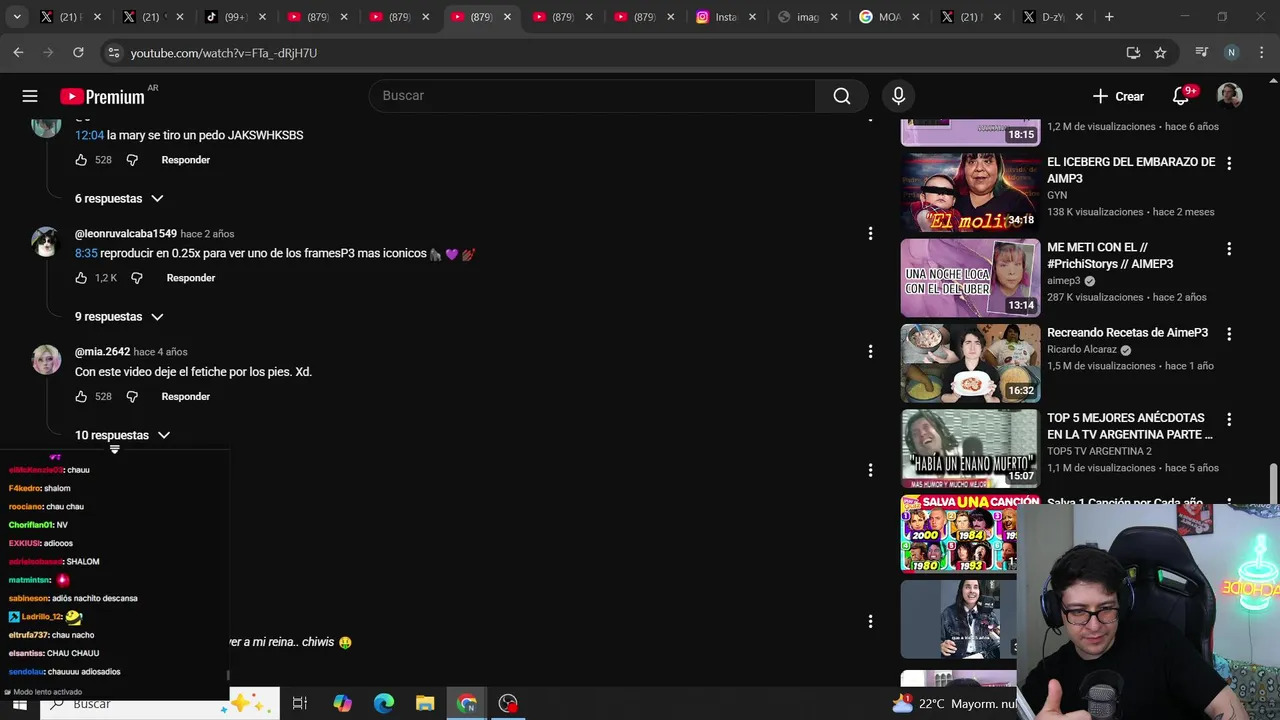Open File Explorer from taskbar
This screenshot has height=720, width=1280.
point(425,704)
